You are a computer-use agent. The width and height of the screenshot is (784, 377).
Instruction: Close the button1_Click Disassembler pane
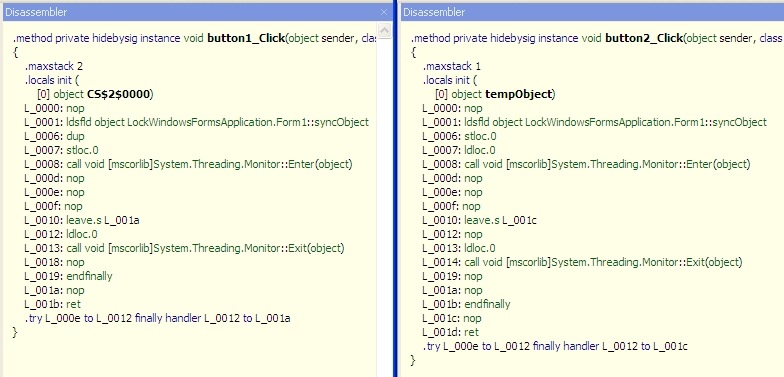pyautogui.click(x=384, y=12)
